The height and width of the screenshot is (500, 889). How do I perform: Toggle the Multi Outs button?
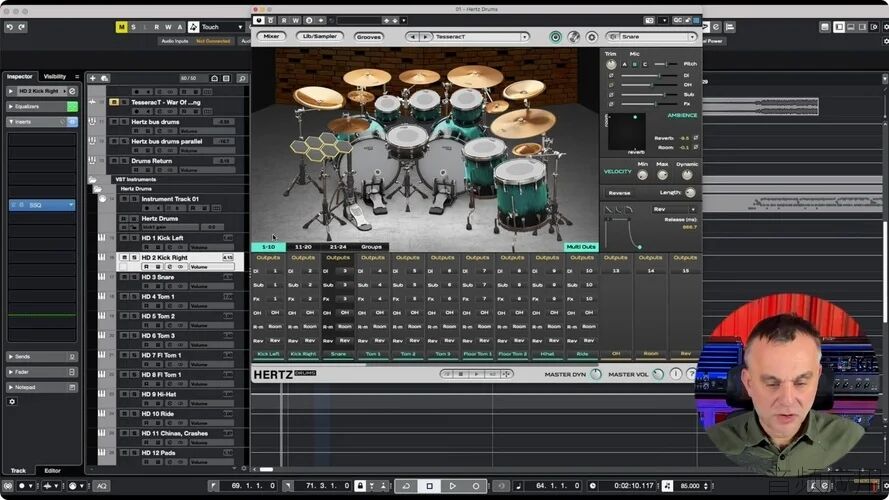tap(581, 247)
